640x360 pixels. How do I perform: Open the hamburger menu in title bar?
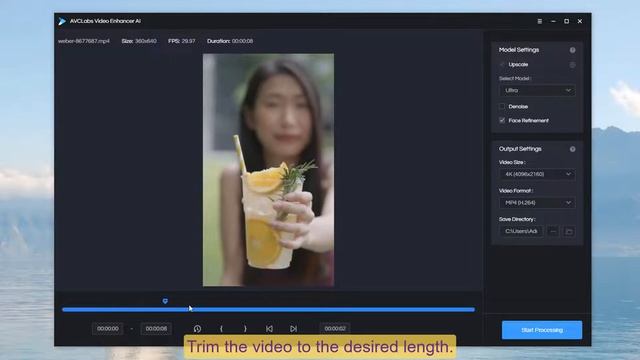(540, 21)
